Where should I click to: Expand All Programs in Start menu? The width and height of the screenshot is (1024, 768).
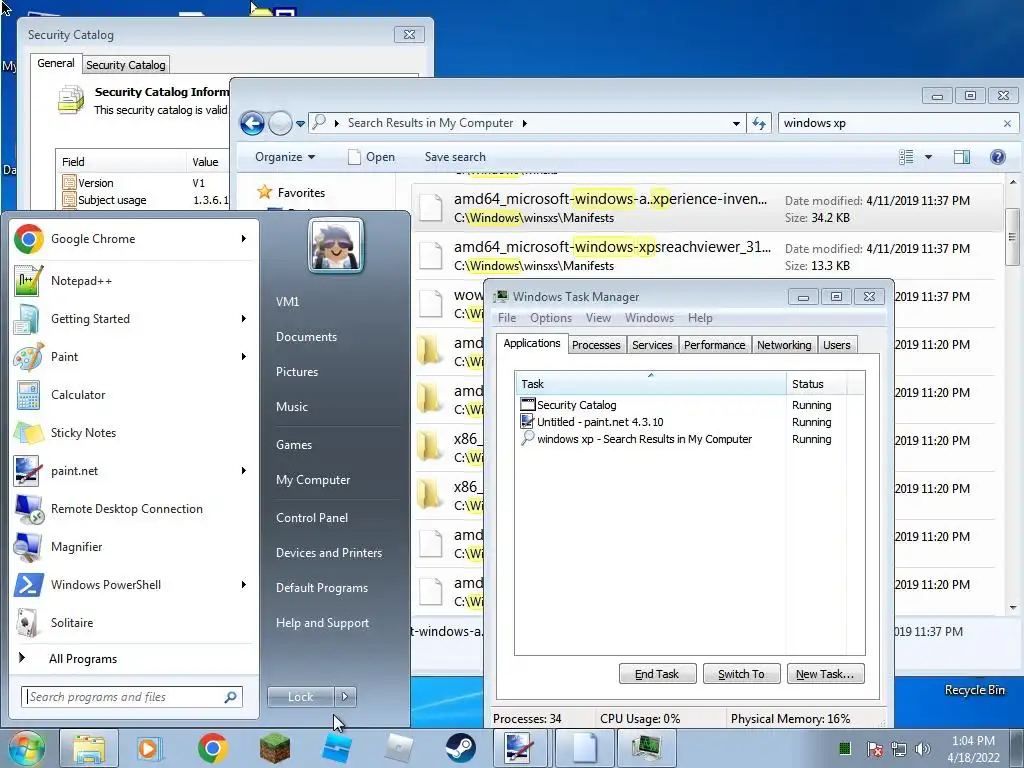pos(83,659)
